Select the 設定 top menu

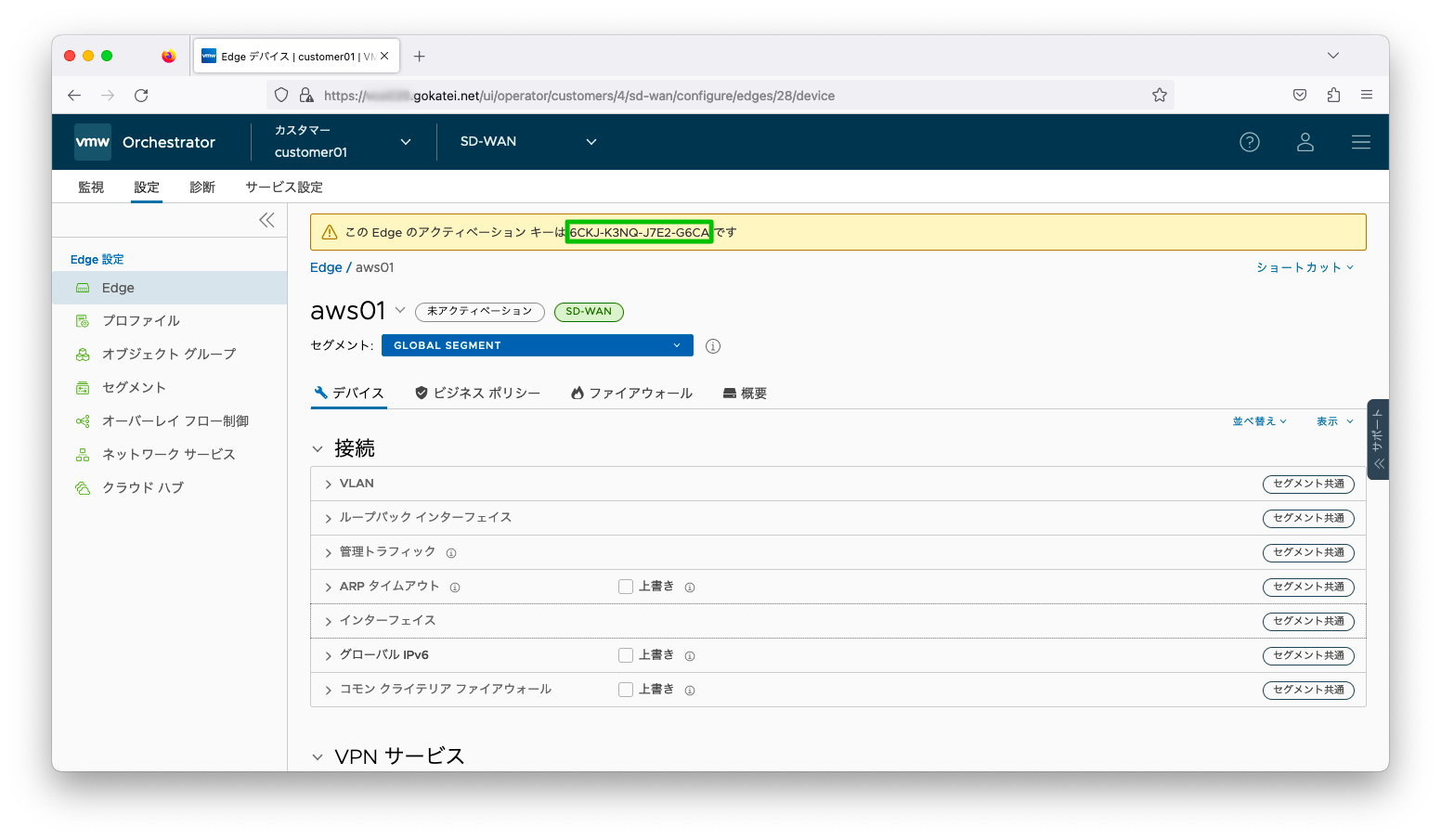pos(147,187)
